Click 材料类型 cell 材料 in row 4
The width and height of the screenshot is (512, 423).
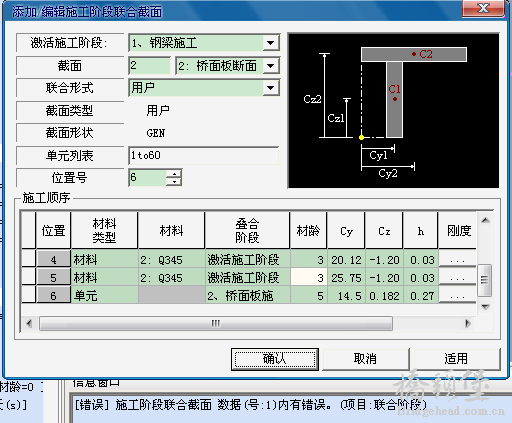(105, 259)
